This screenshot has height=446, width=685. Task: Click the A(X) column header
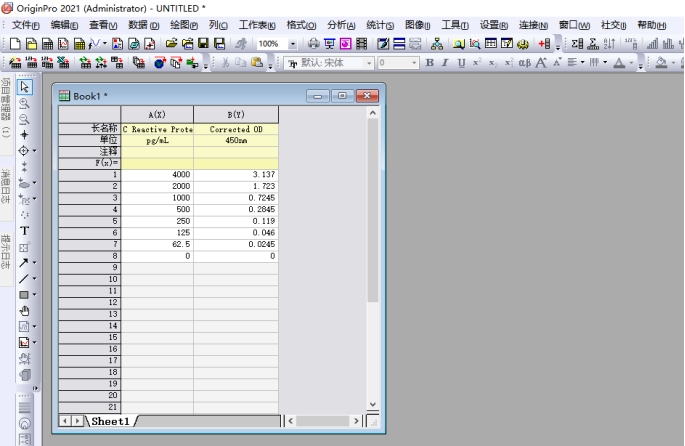tap(156, 115)
